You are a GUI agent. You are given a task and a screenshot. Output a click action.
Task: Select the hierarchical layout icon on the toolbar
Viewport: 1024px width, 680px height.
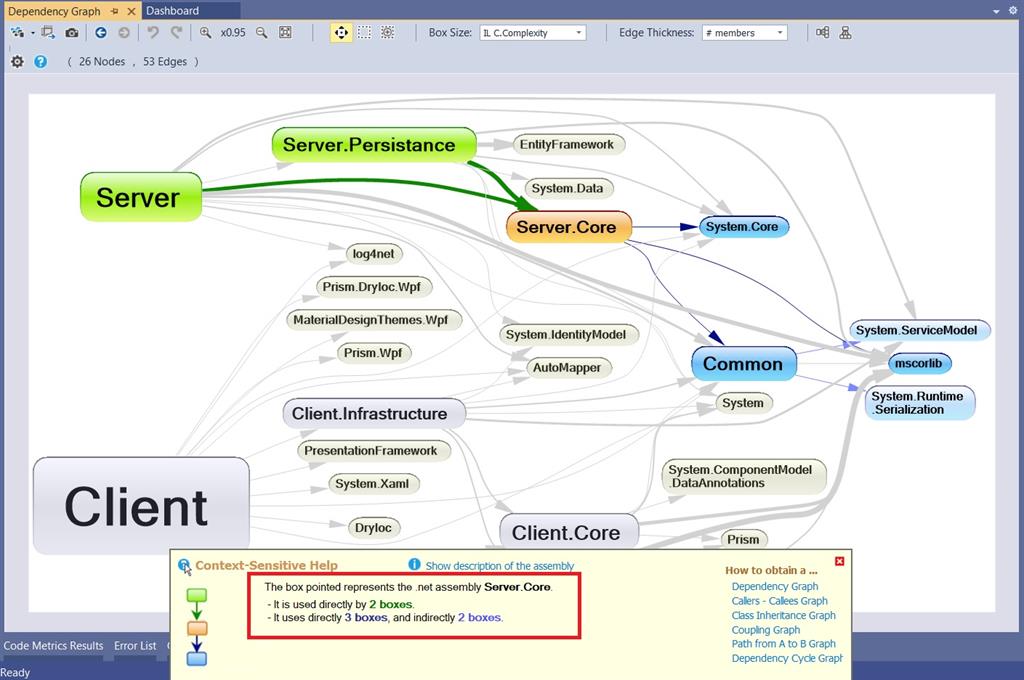pos(845,32)
